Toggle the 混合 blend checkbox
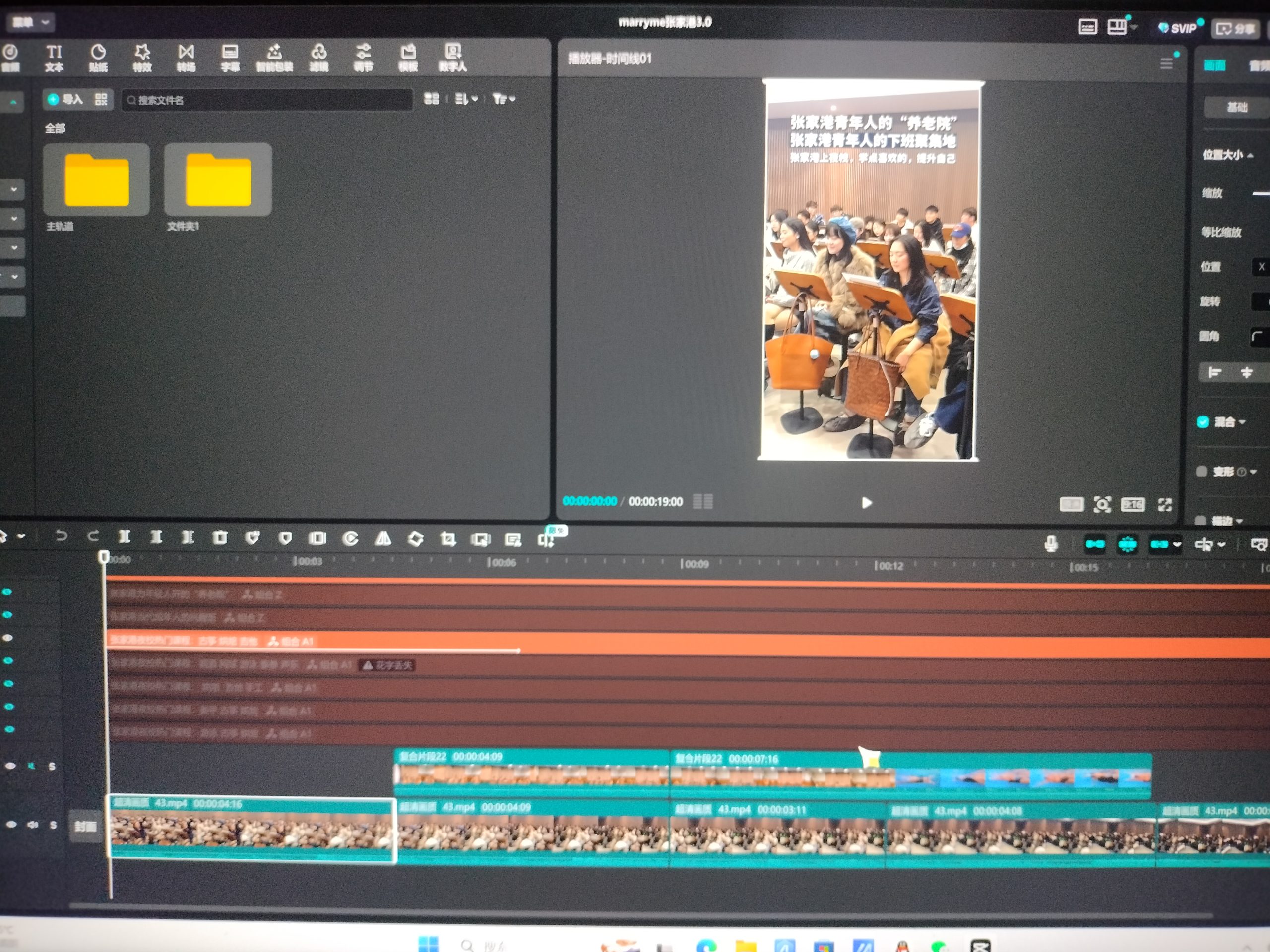The height and width of the screenshot is (952, 1270). point(1203,422)
